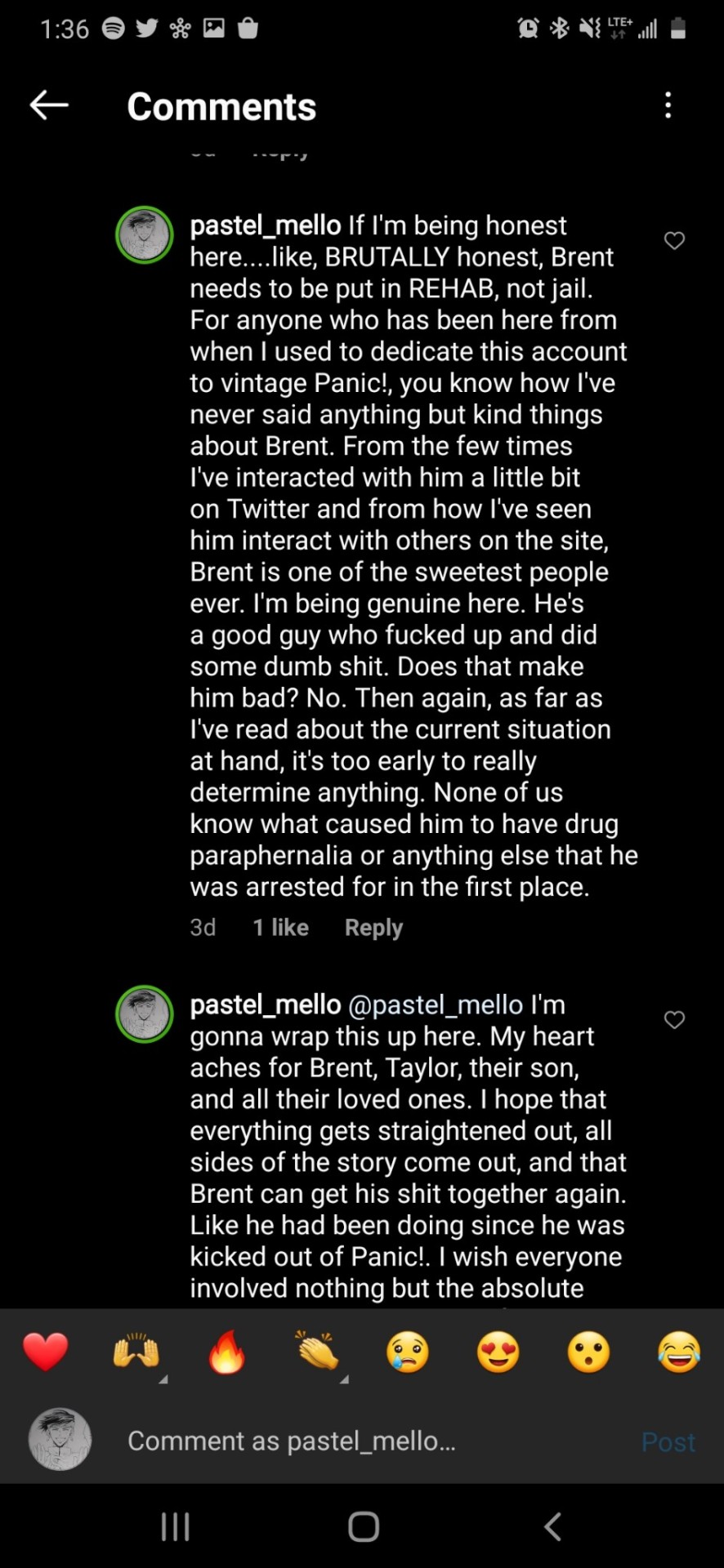
Task: Open first comment's profile avatar
Action: 145,235
